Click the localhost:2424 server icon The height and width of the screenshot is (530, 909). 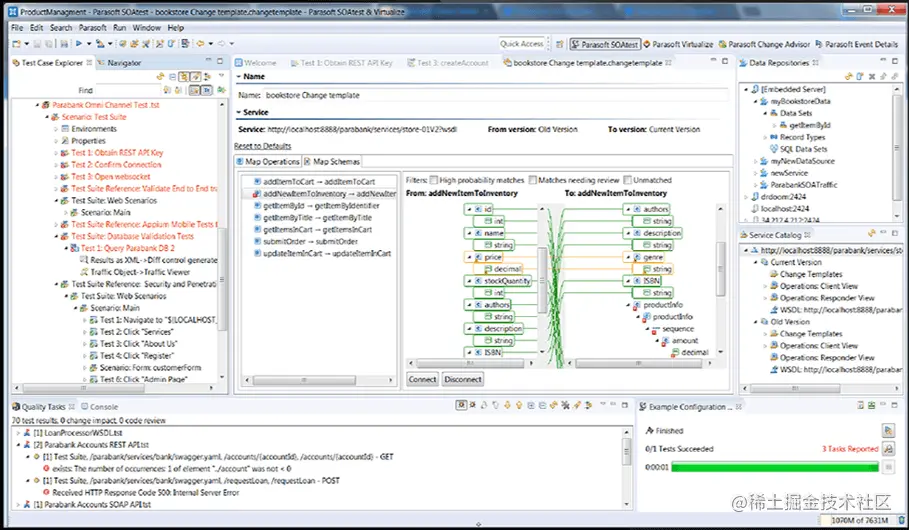(755, 208)
